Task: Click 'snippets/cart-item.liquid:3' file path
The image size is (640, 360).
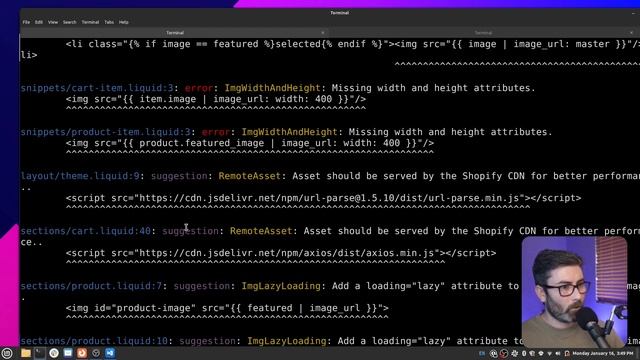Action: coord(97,88)
